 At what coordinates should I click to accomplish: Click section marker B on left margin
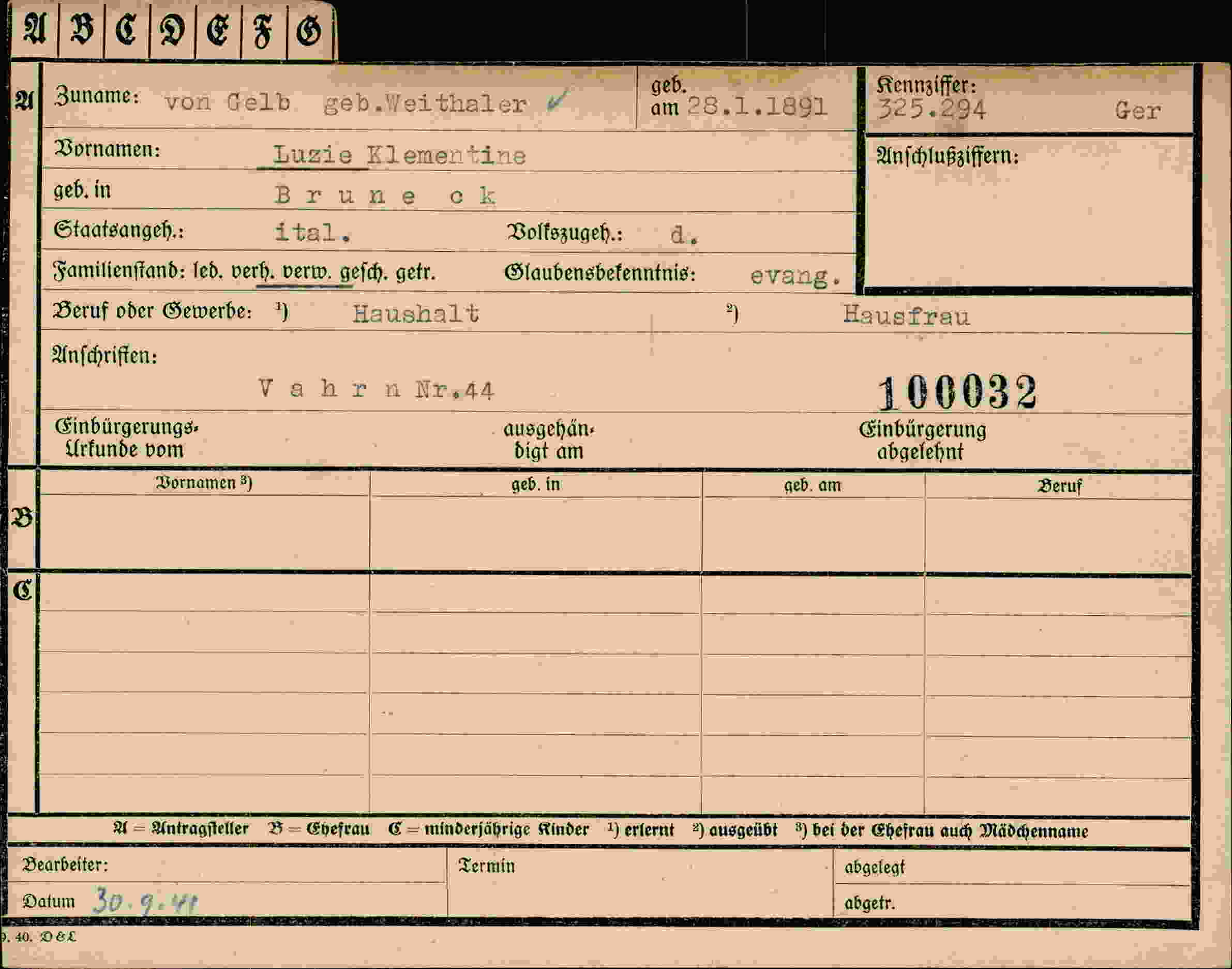tap(22, 518)
